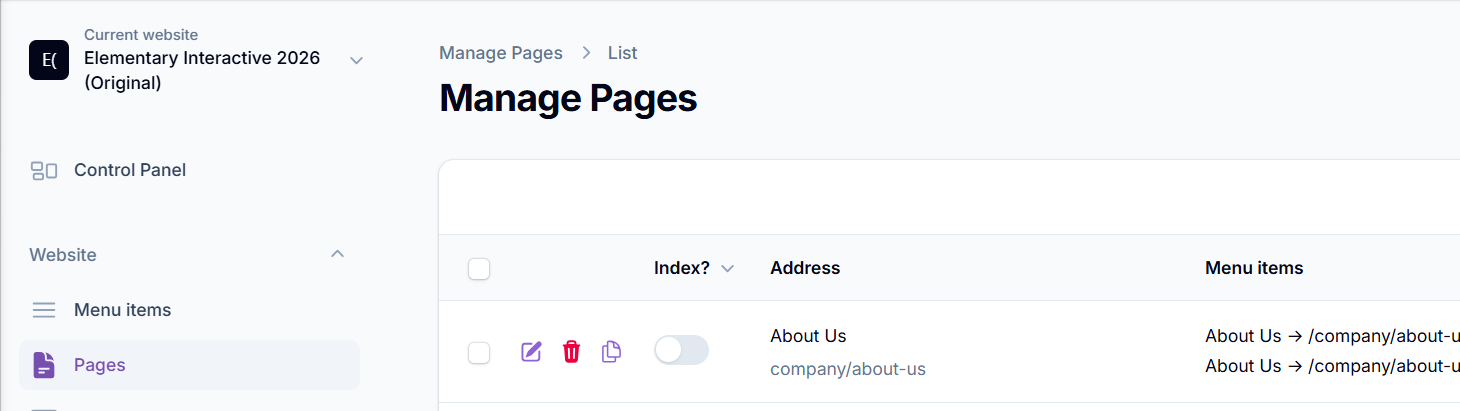Sort by the Index? column chevron
This screenshot has width=1460, height=411.
(x=727, y=268)
